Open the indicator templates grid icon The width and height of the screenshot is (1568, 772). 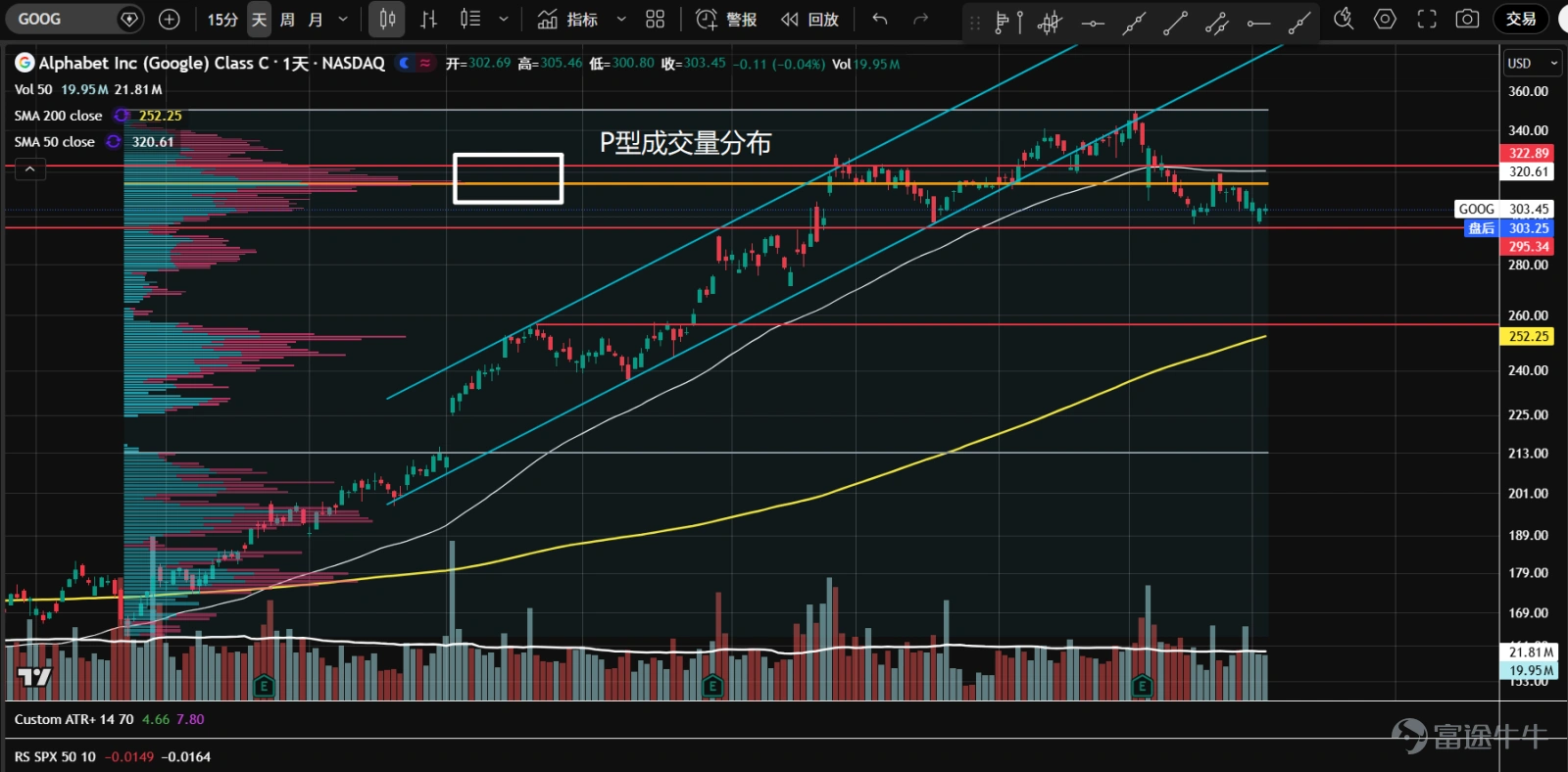tap(655, 20)
